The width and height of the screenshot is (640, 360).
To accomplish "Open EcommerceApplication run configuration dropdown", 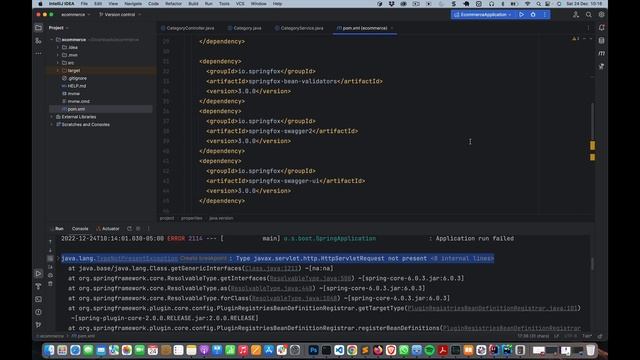I will pyautogui.click(x=483, y=14).
